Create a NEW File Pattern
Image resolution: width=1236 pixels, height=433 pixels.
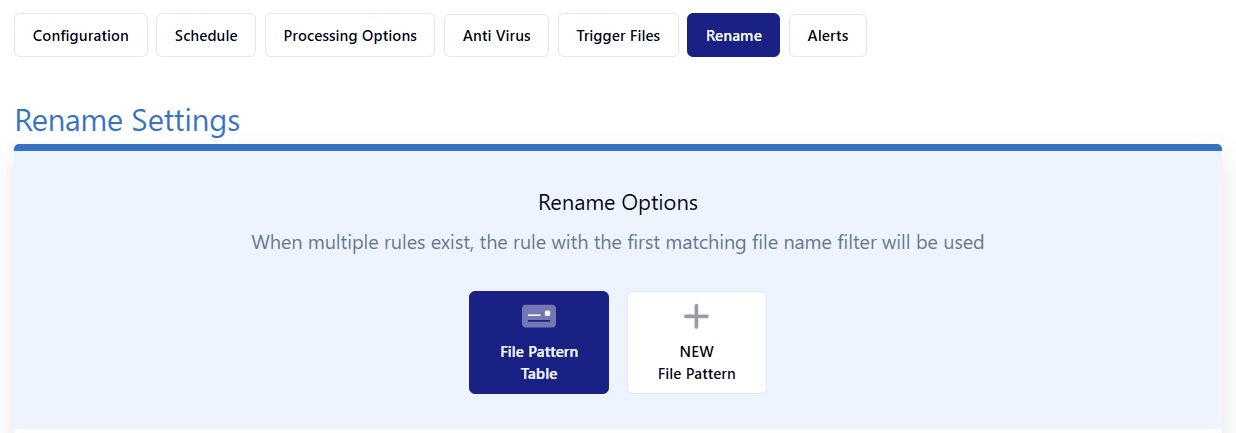click(697, 342)
